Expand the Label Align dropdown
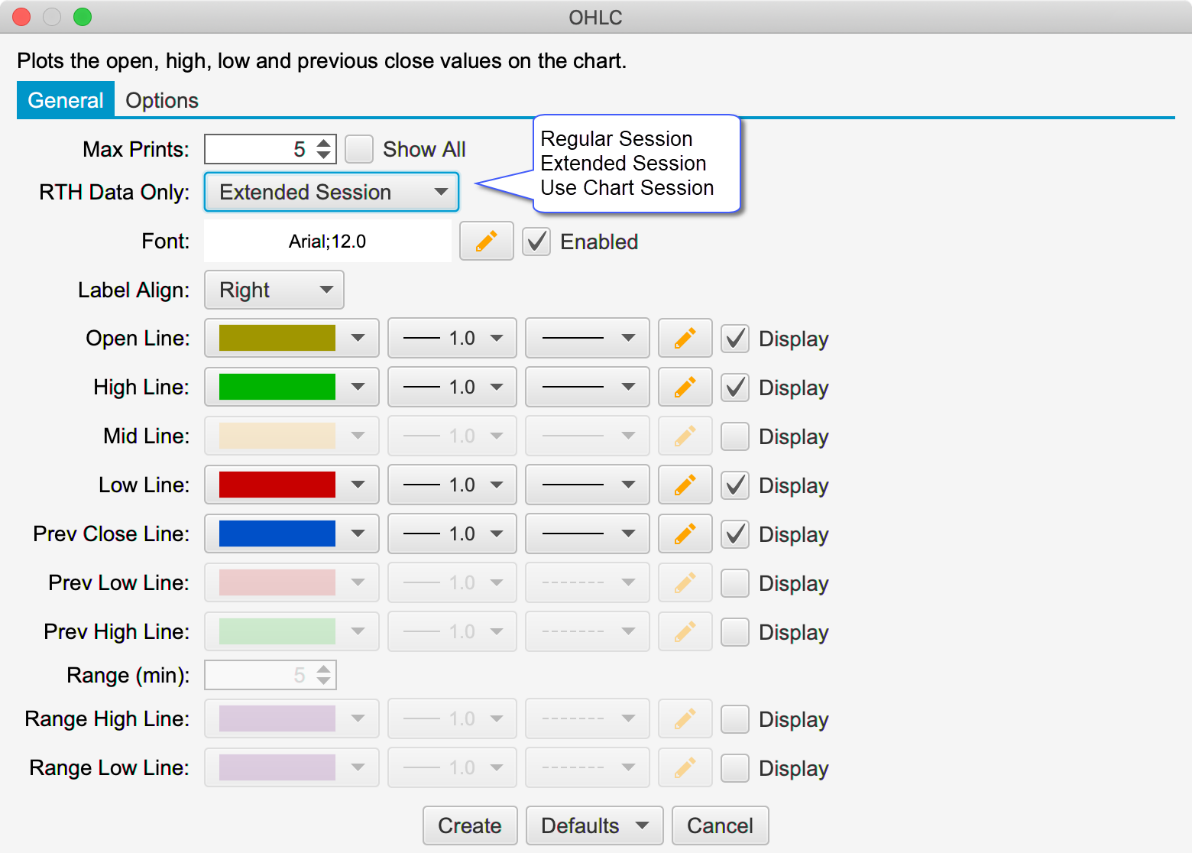This screenshot has width=1192, height=853. pyautogui.click(x=274, y=290)
